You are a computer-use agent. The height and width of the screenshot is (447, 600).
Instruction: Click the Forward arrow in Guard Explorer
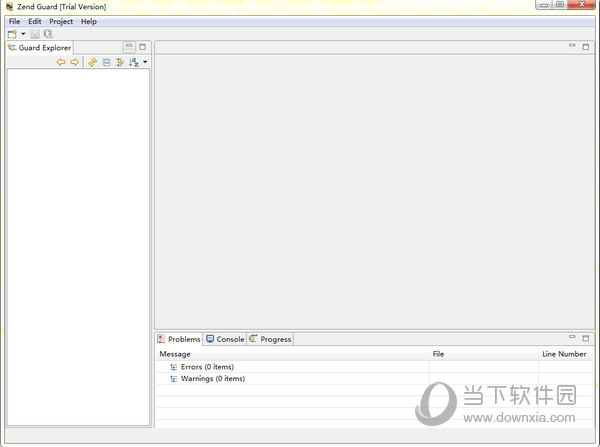click(74, 62)
